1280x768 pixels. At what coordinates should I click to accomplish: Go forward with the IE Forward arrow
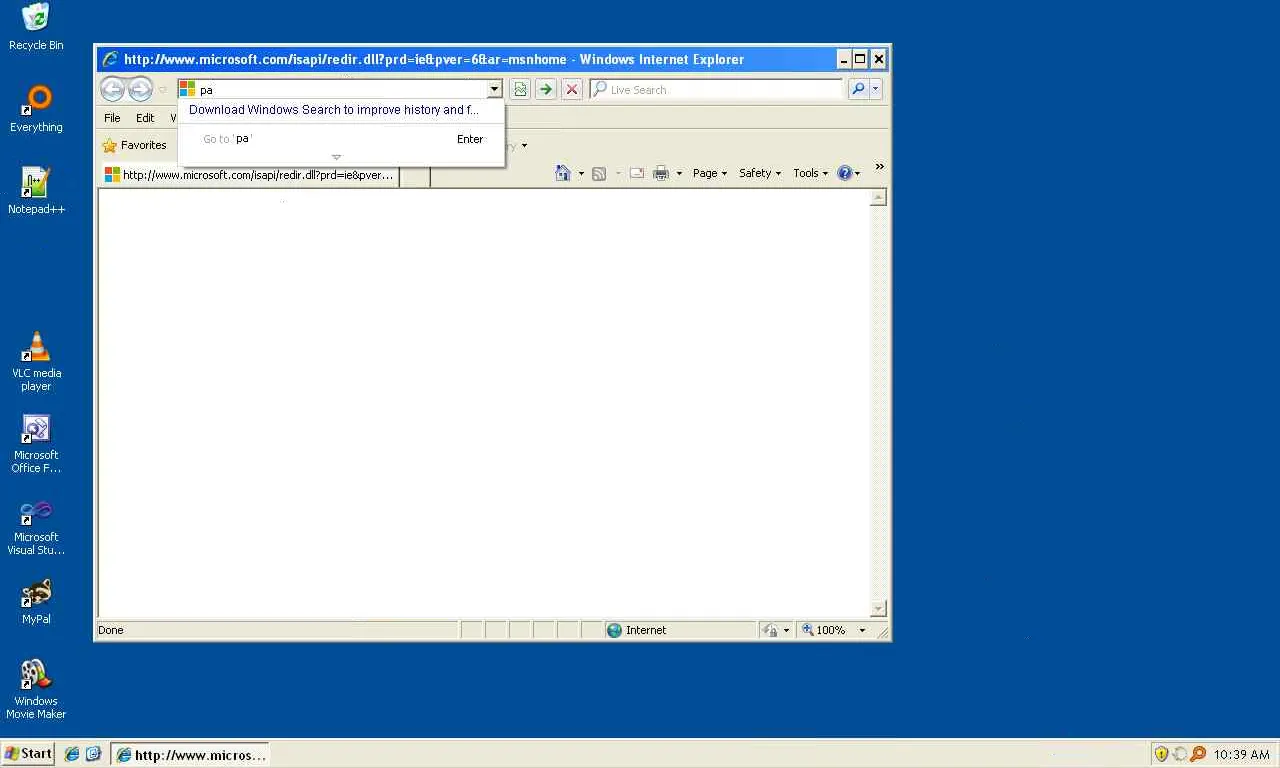[x=141, y=89]
